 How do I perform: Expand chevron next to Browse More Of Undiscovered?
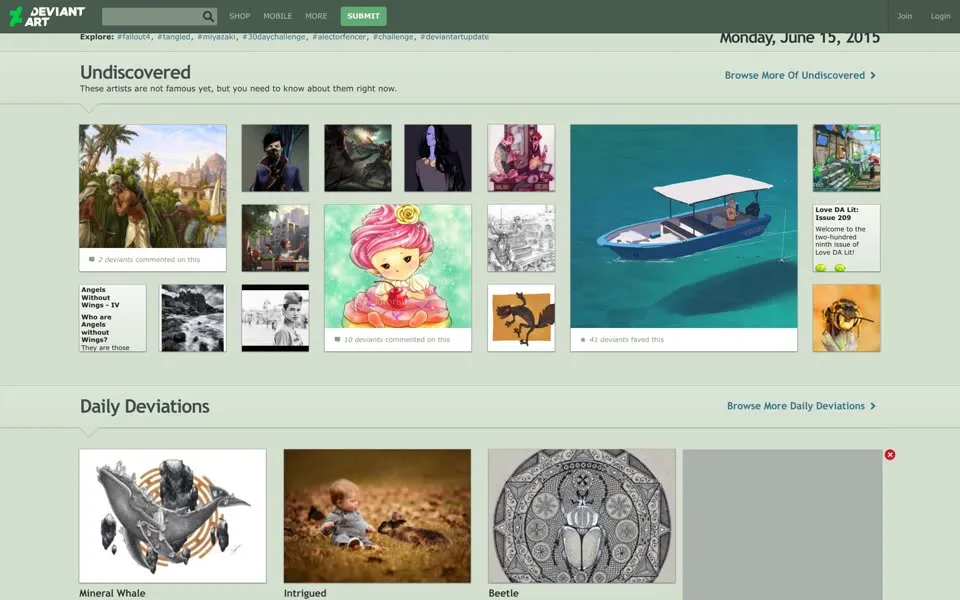point(873,75)
